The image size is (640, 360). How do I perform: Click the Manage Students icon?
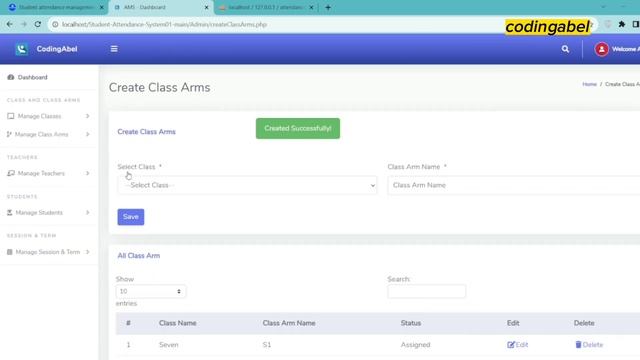9,213
